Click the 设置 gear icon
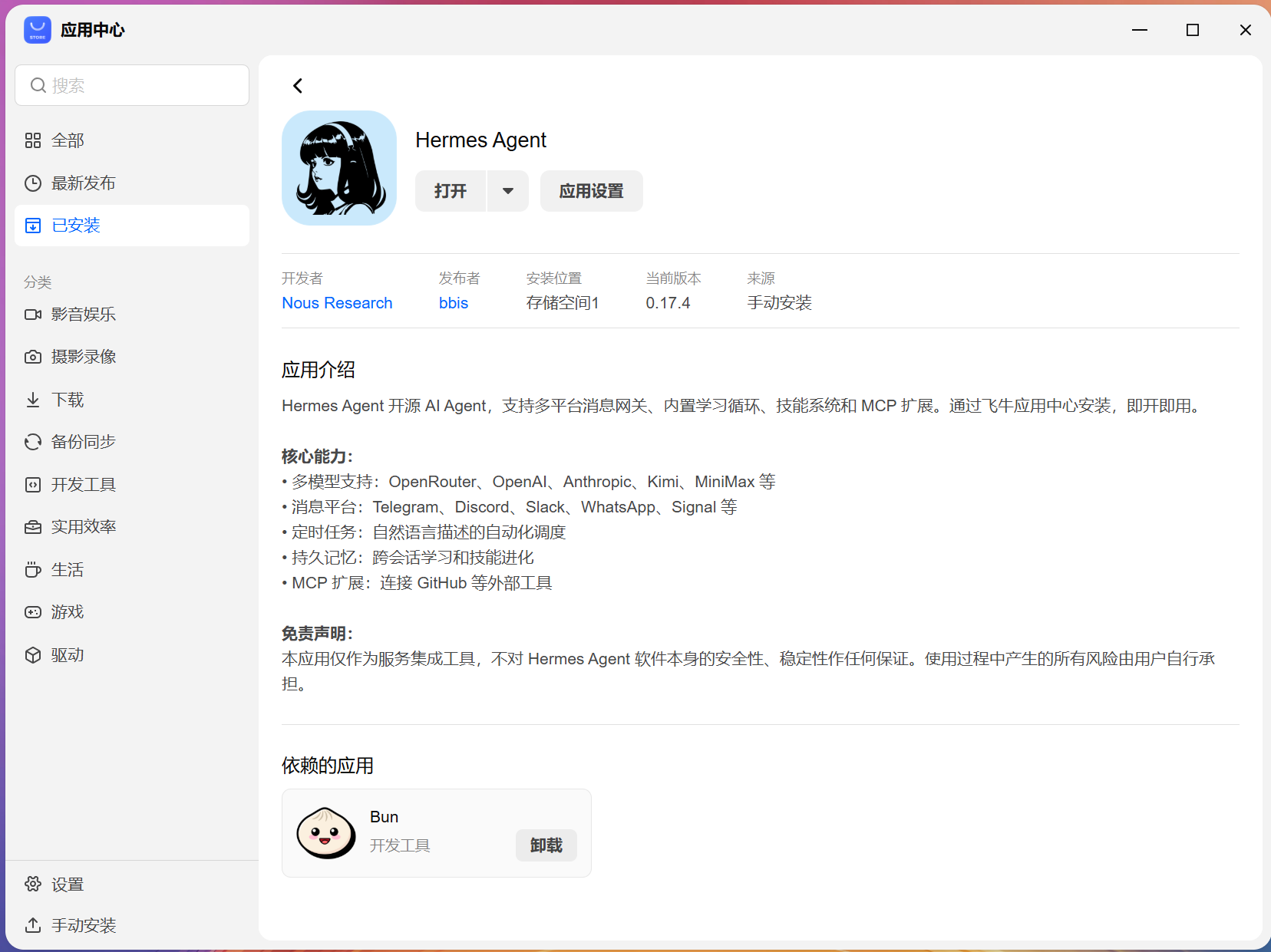1271x952 pixels. [x=33, y=884]
